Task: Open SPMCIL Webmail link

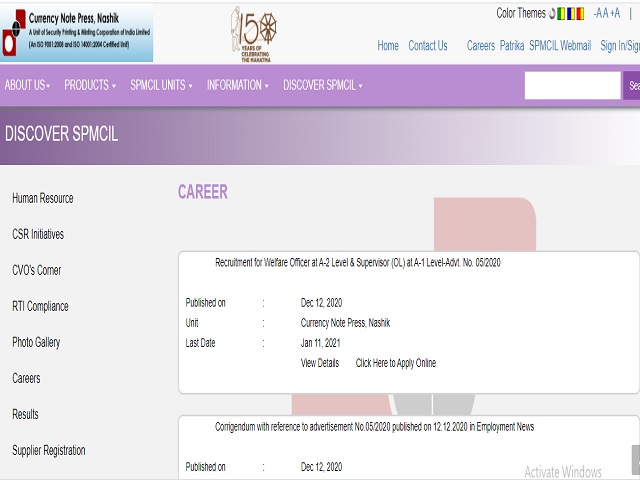Action: click(x=560, y=46)
